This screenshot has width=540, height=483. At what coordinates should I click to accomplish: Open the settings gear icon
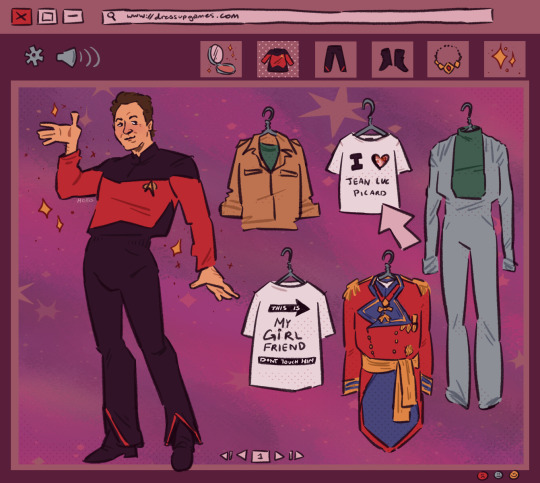click(34, 56)
